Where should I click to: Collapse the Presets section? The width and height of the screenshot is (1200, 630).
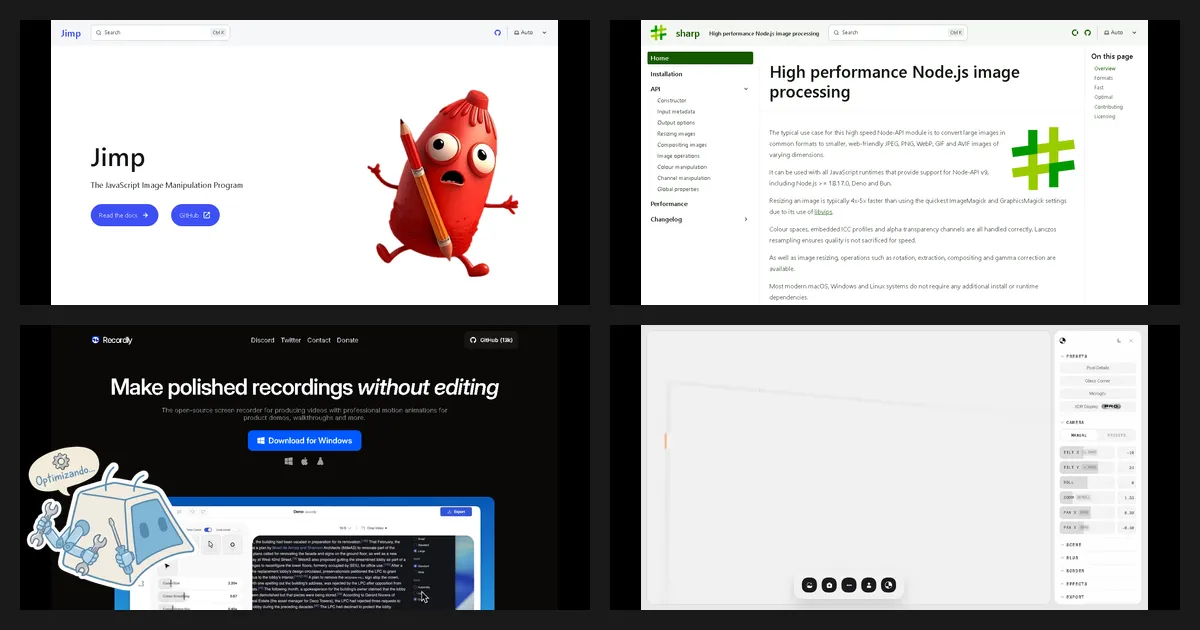click(1076, 356)
